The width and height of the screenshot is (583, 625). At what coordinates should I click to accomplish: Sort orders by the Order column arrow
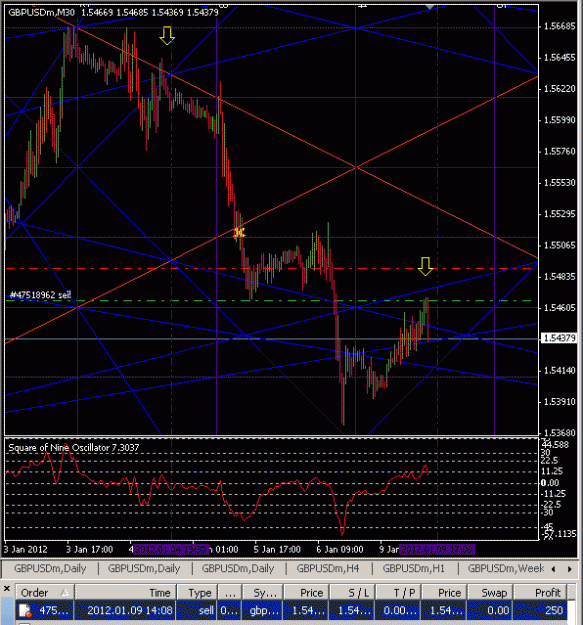click(x=65, y=593)
